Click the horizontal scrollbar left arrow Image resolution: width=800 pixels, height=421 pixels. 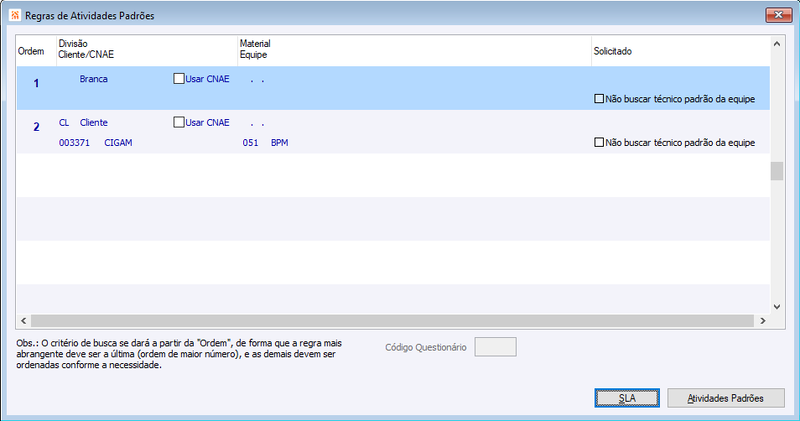(x=23, y=320)
